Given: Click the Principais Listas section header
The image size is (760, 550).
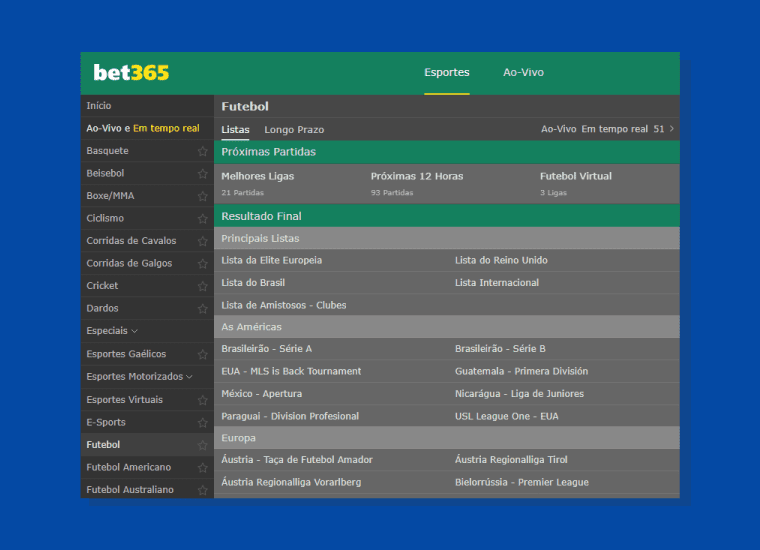Looking at the screenshot, I should (x=447, y=238).
